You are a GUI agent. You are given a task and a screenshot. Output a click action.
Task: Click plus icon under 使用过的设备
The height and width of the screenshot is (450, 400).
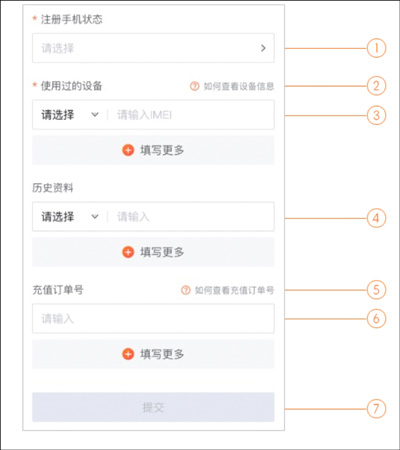[128, 150]
